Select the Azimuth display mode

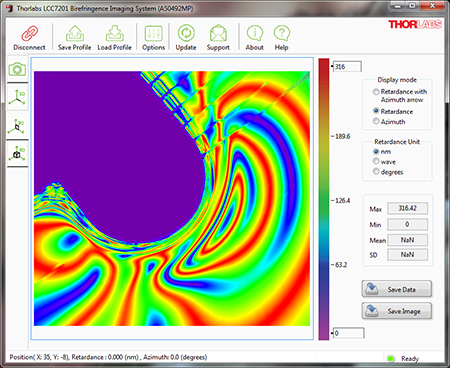[x=376, y=121]
